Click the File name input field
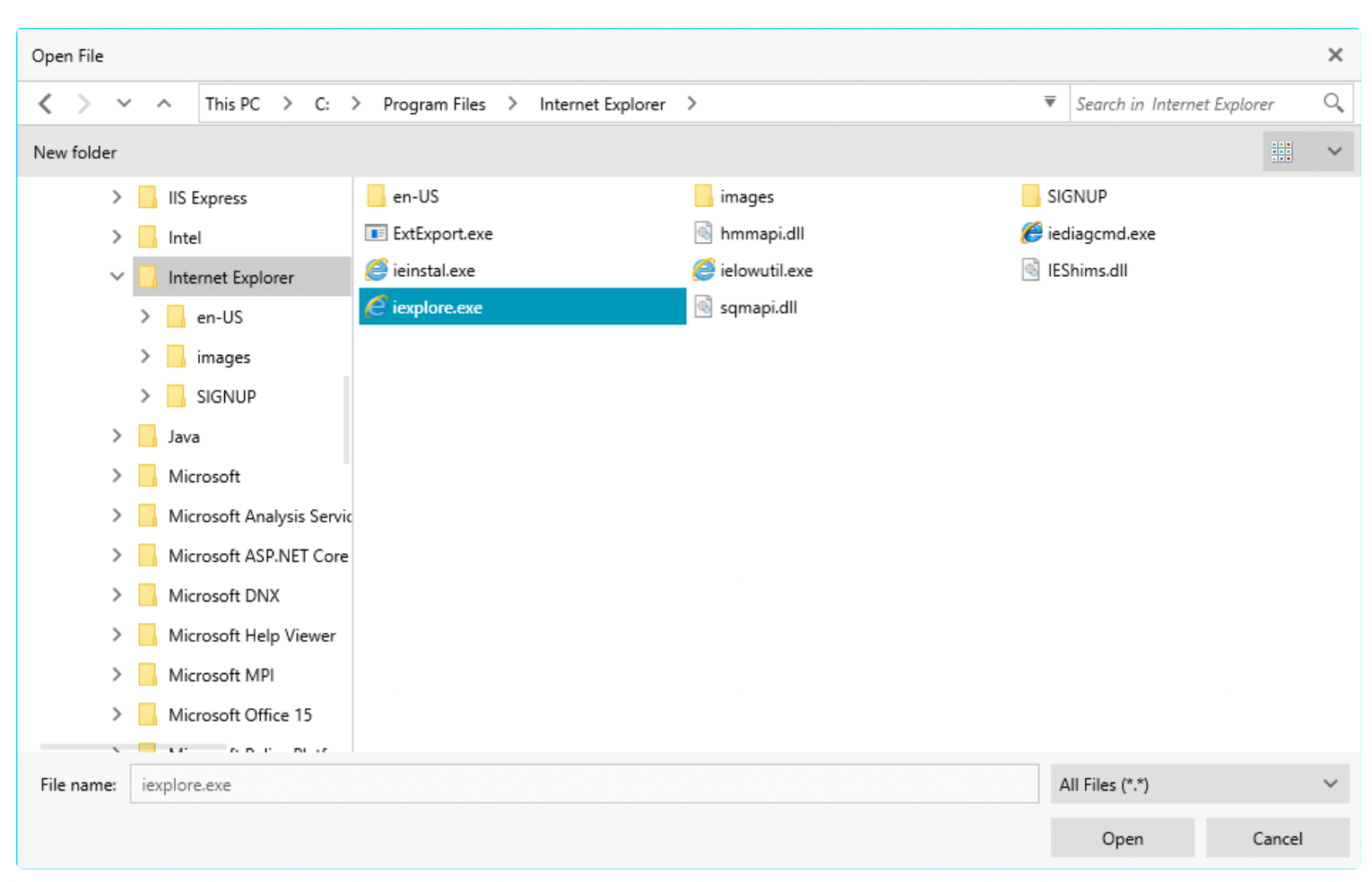The height and width of the screenshot is (882, 1372). tap(584, 785)
